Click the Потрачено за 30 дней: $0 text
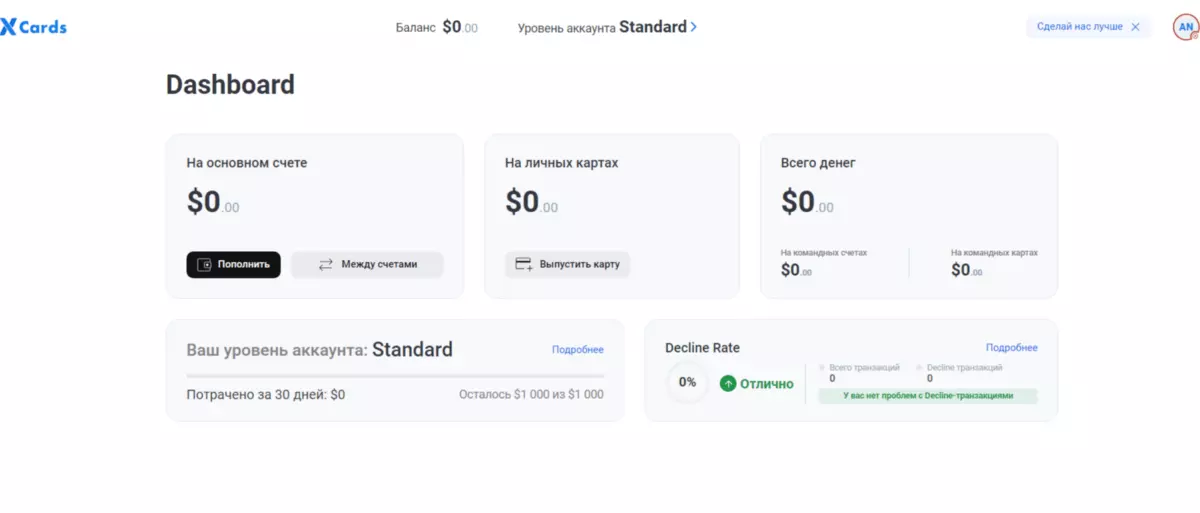This screenshot has width=1200, height=513. [266, 395]
